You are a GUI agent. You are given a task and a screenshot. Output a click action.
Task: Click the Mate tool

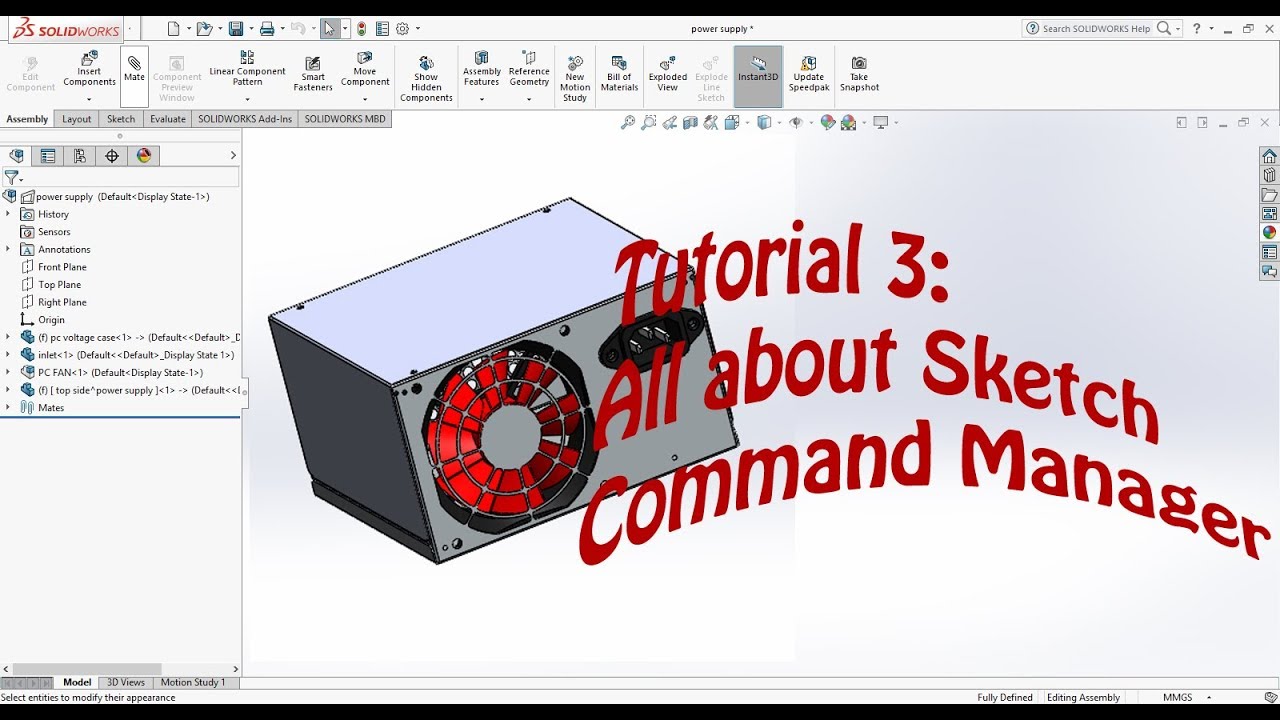click(134, 76)
